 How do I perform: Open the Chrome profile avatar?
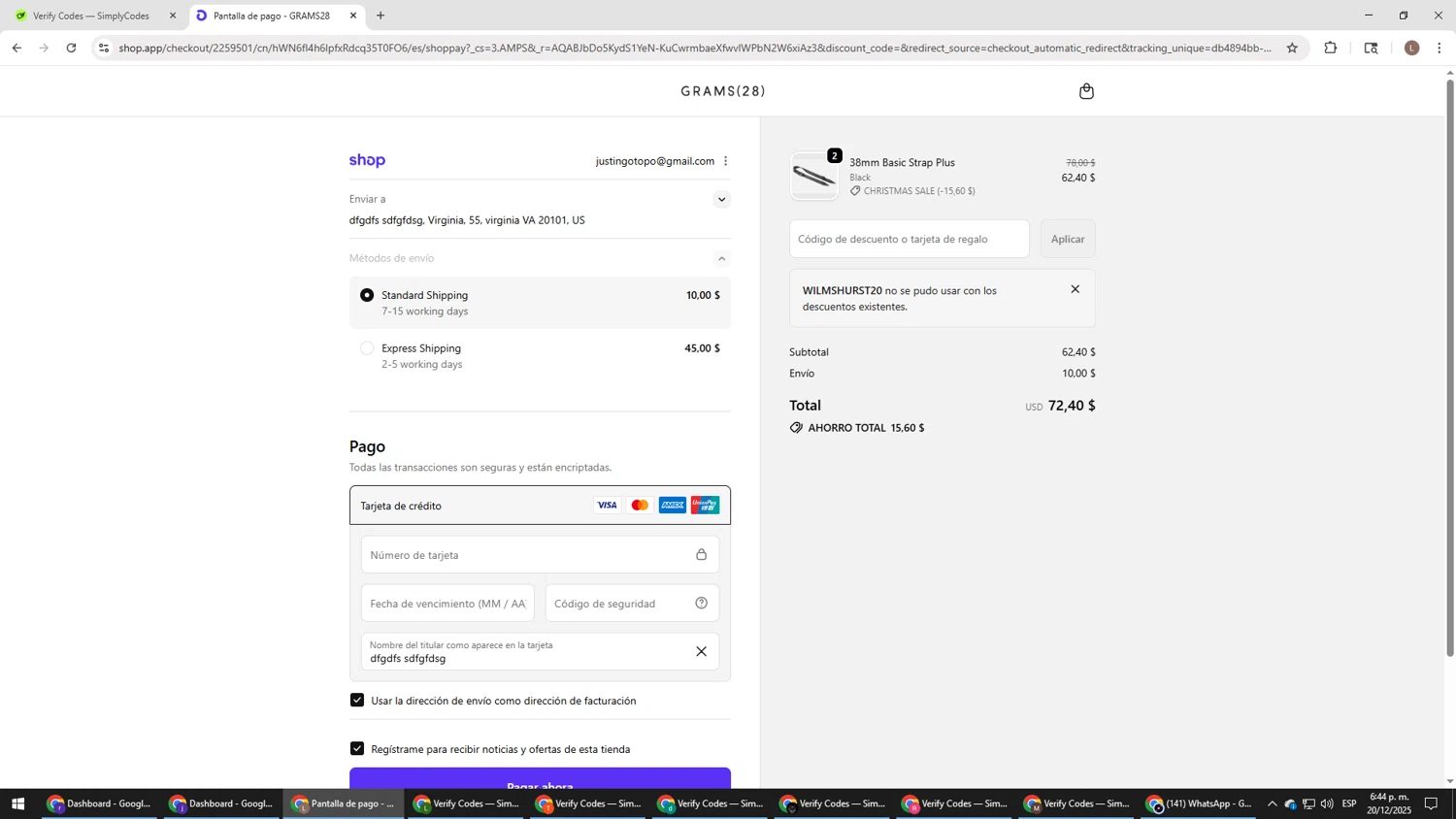[1411, 48]
